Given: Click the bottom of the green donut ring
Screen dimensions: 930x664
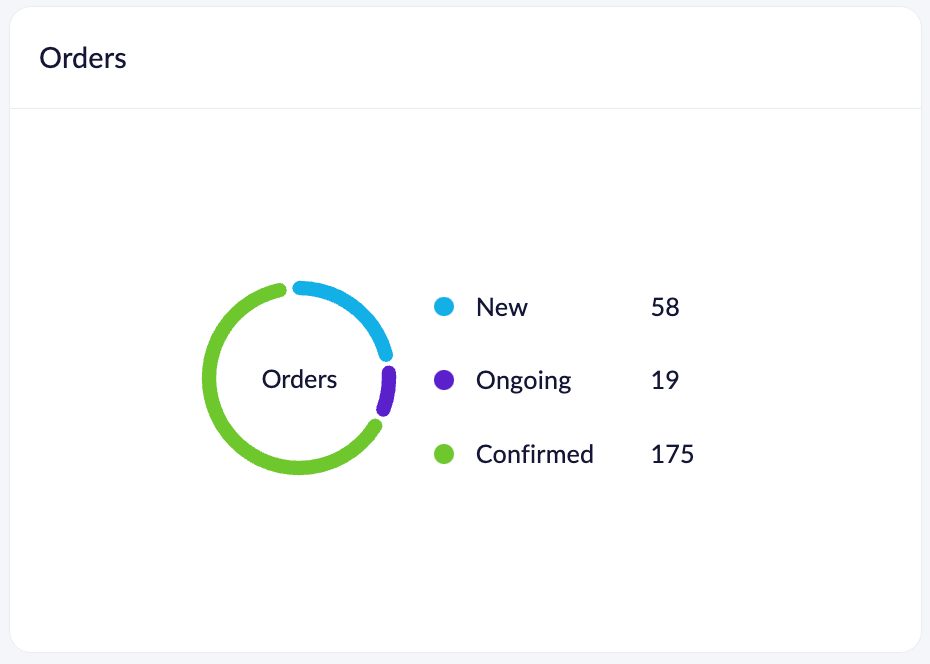Looking at the screenshot, I should [298, 468].
